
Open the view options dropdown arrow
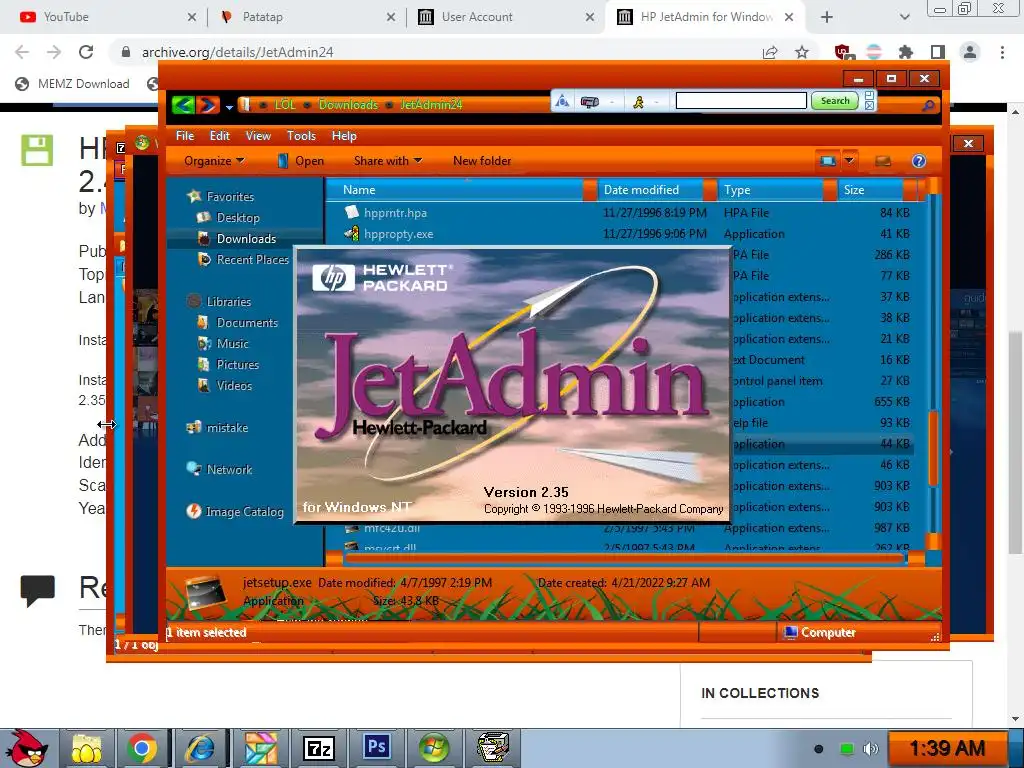tap(849, 161)
